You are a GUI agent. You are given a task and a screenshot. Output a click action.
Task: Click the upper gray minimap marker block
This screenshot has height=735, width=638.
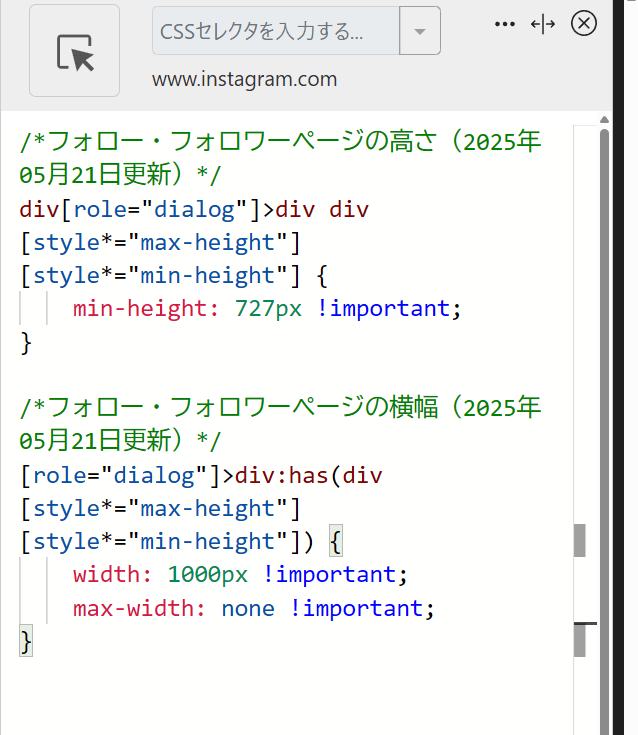coord(580,540)
